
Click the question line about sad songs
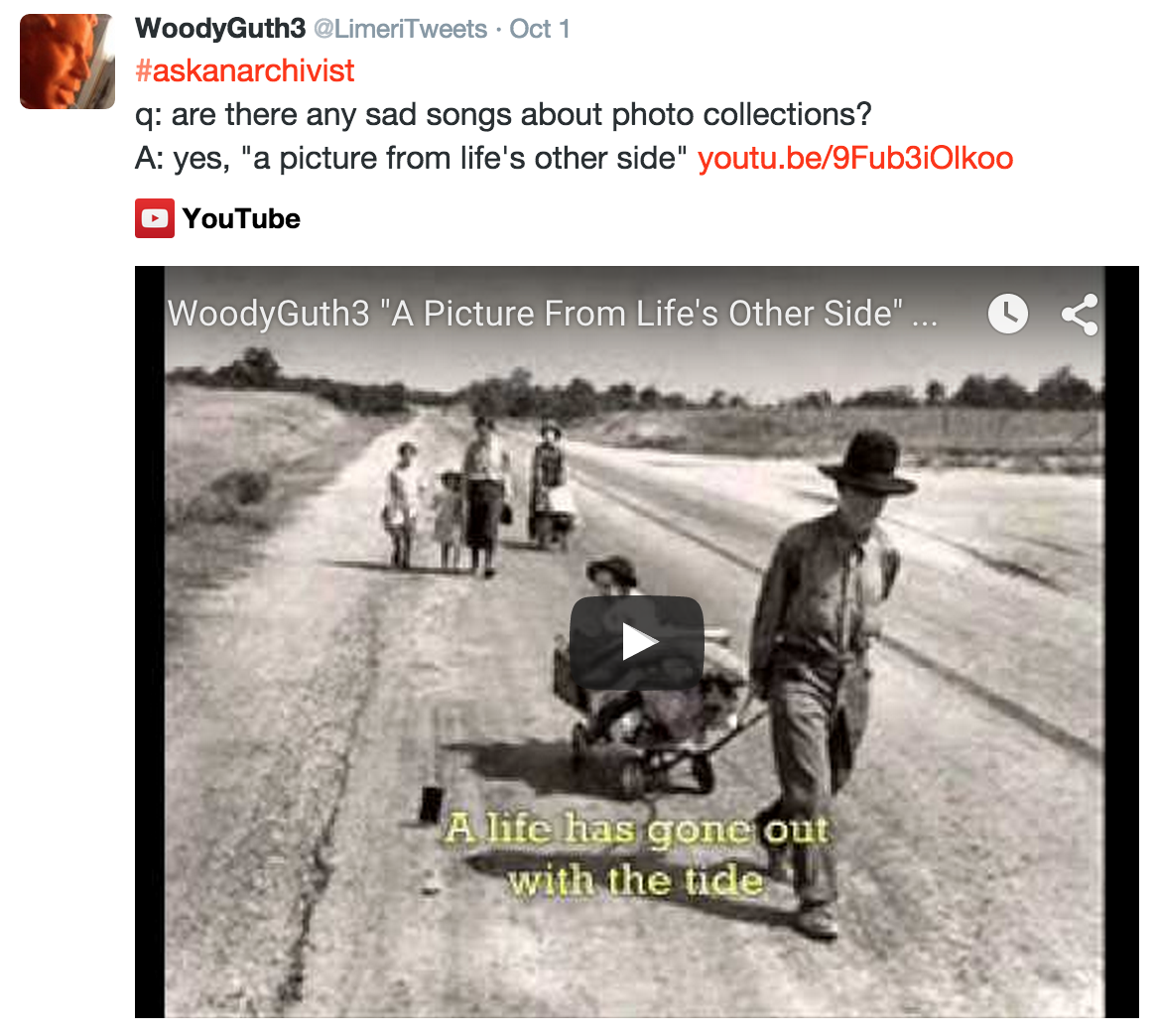[x=503, y=114]
